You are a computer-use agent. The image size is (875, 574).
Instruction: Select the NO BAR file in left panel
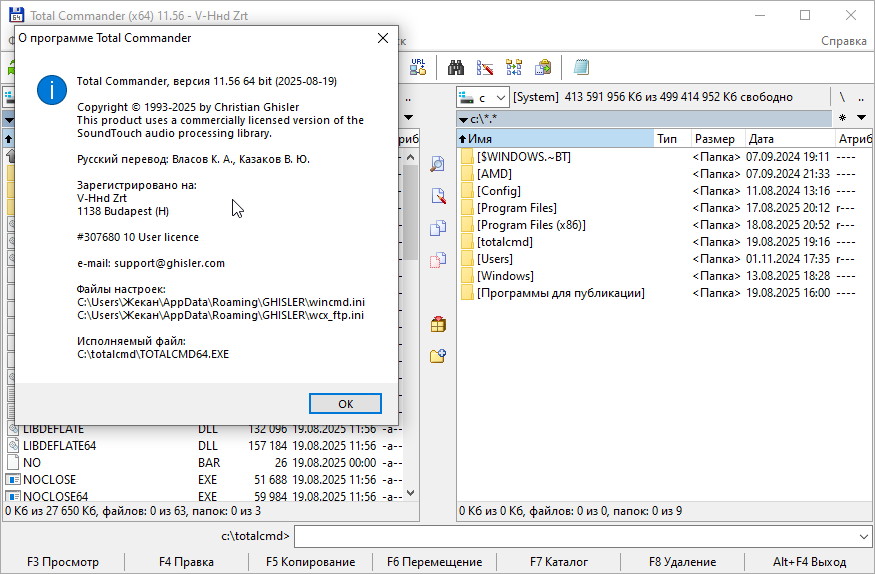pyautogui.click(x=204, y=463)
